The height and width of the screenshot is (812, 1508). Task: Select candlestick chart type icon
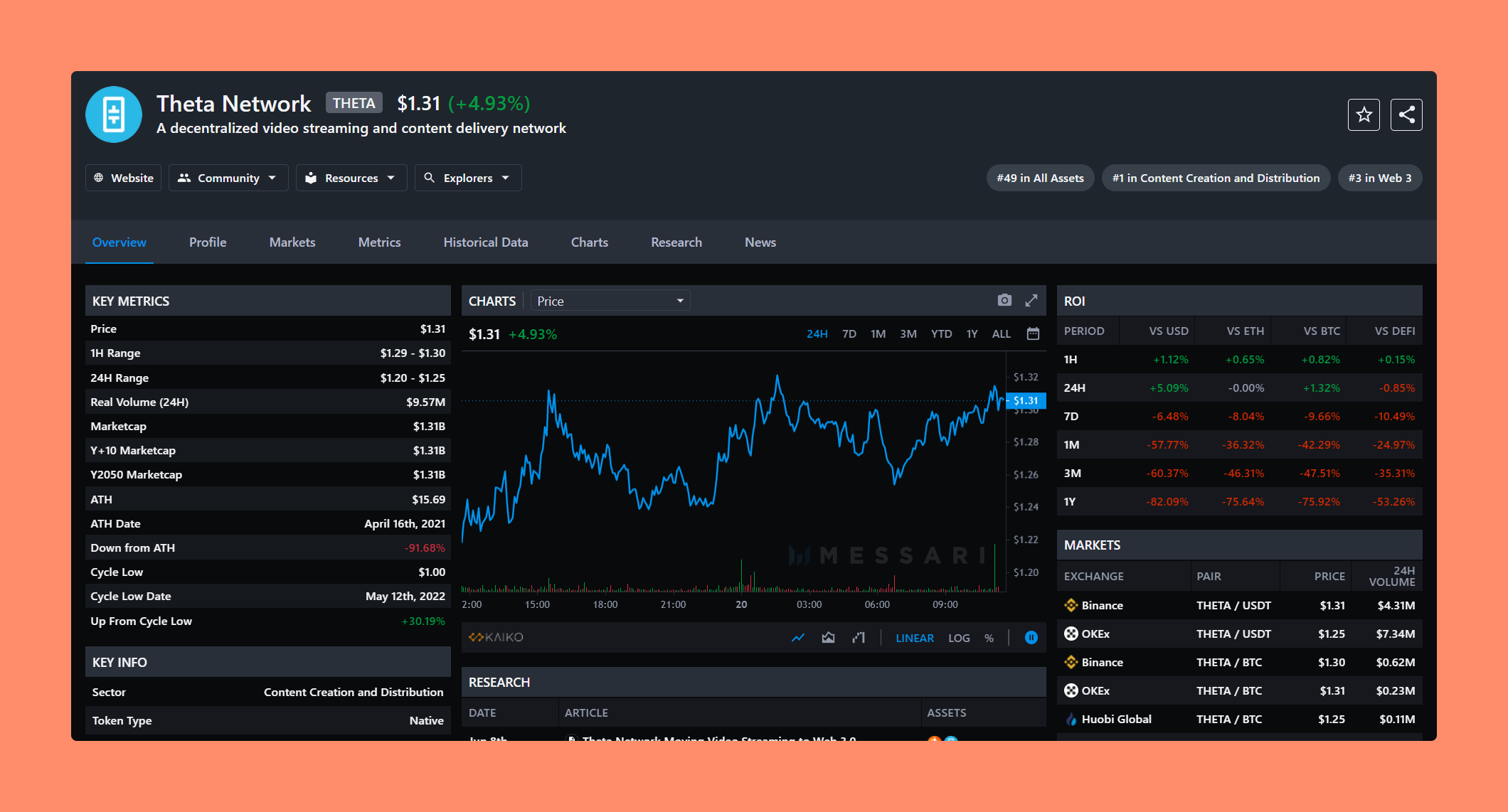[x=859, y=638]
